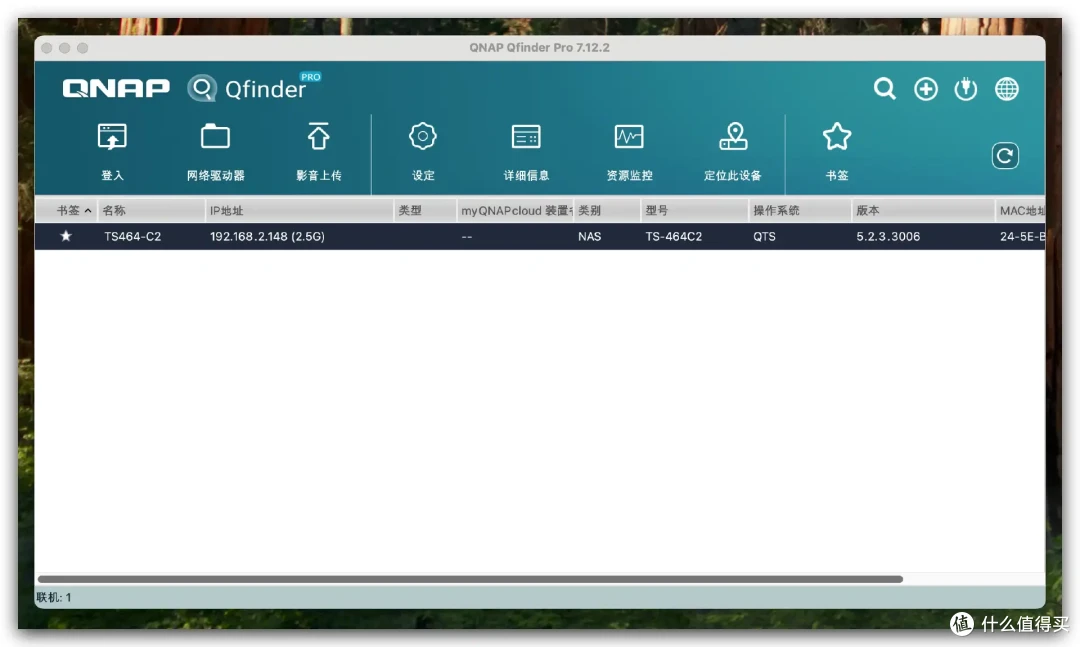Sort by 类型 column header
This screenshot has width=1080, height=647.
[425, 210]
